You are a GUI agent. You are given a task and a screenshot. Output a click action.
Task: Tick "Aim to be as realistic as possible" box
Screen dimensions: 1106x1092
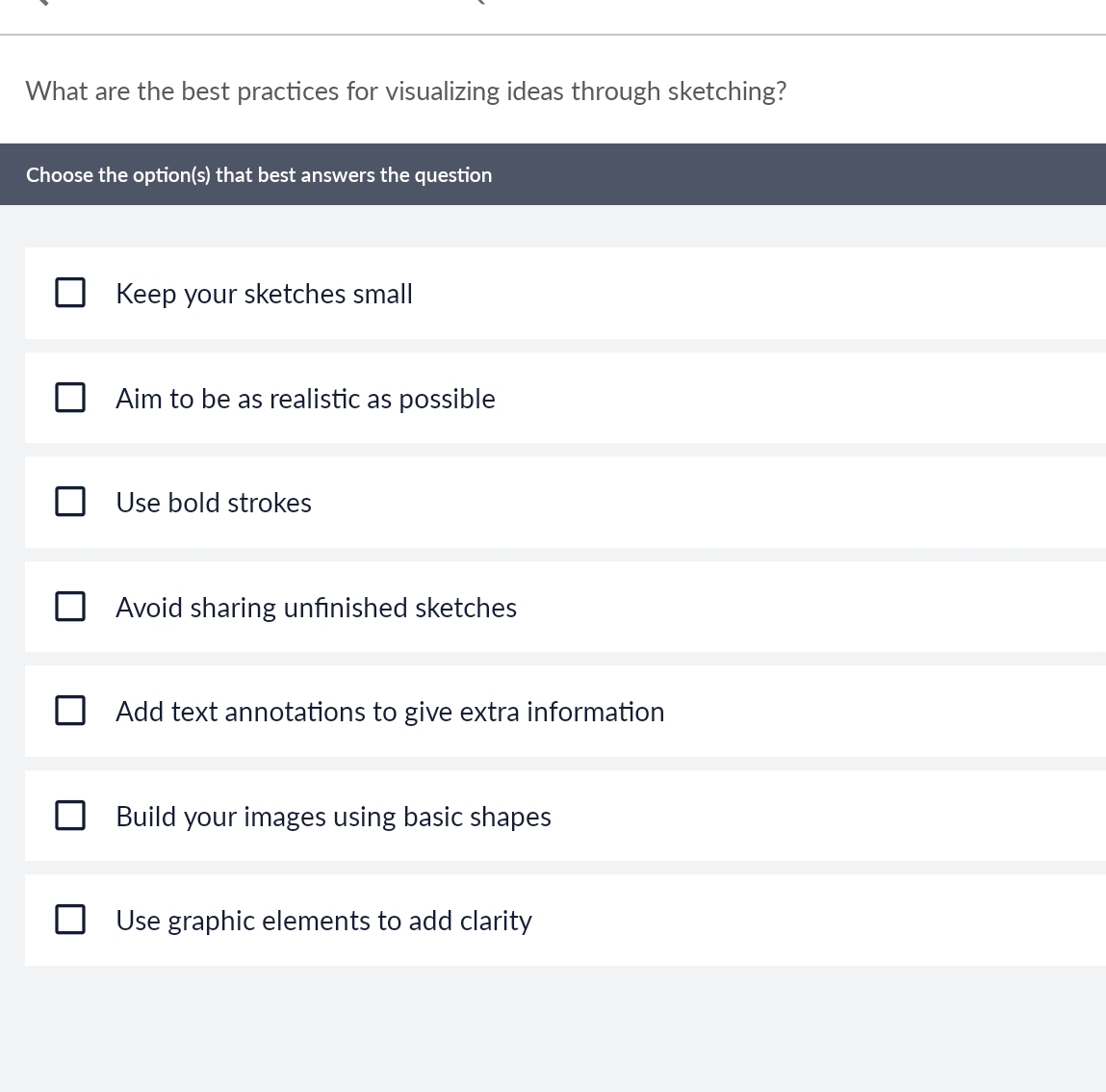70,398
